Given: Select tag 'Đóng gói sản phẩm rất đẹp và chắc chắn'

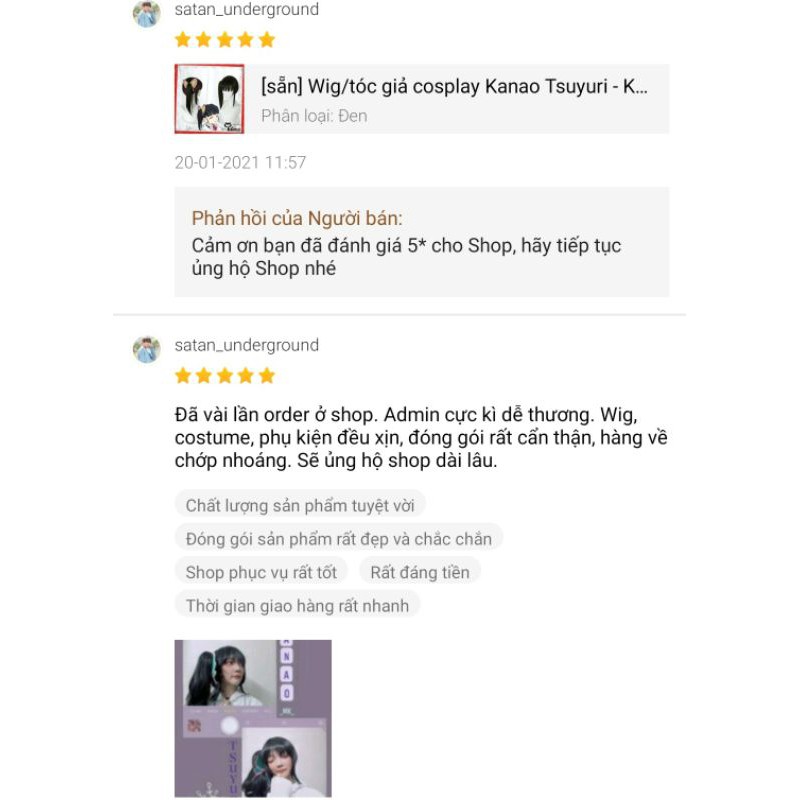Looking at the screenshot, I should point(339,539).
